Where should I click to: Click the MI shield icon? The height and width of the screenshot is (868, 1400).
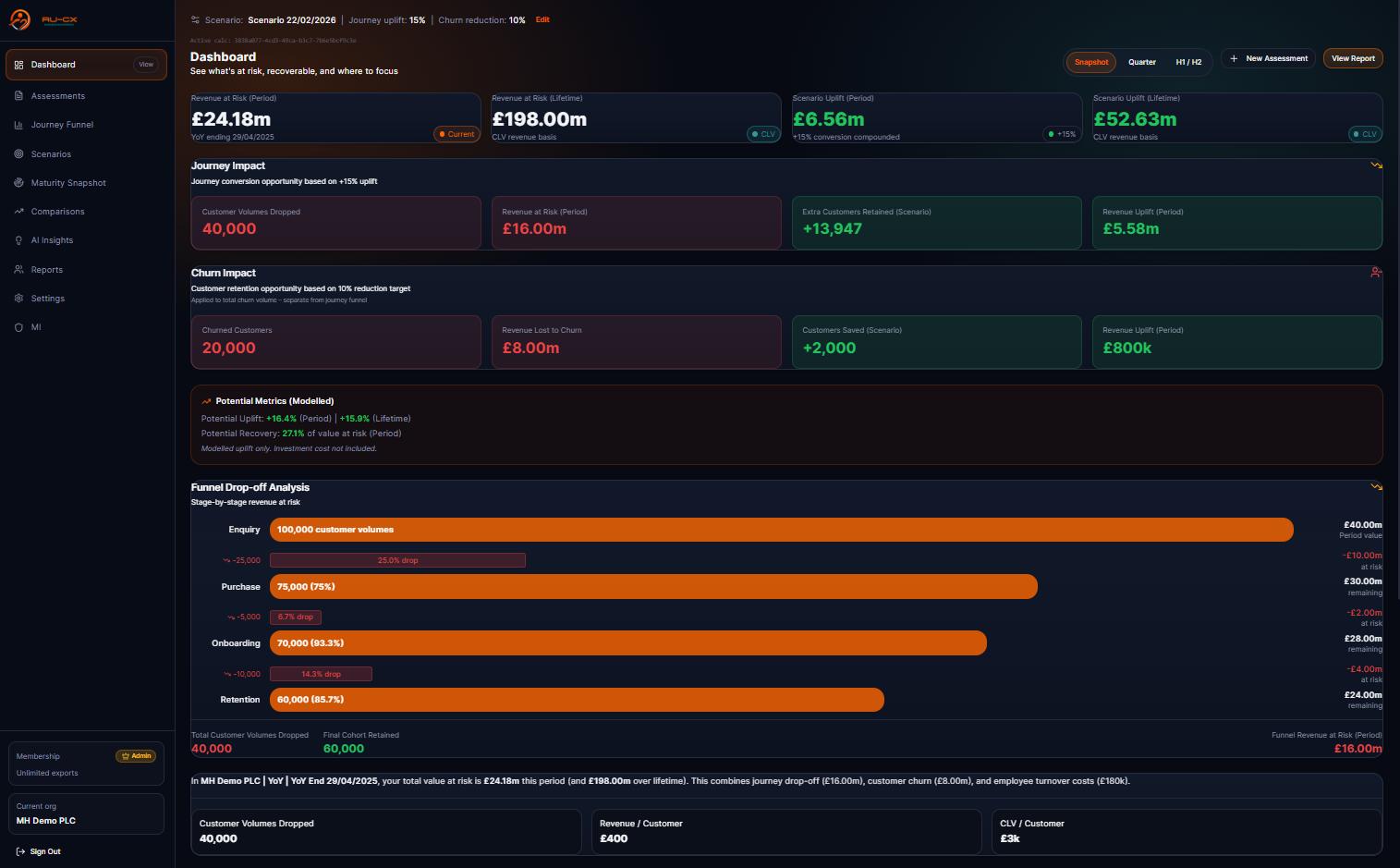[x=18, y=327]
